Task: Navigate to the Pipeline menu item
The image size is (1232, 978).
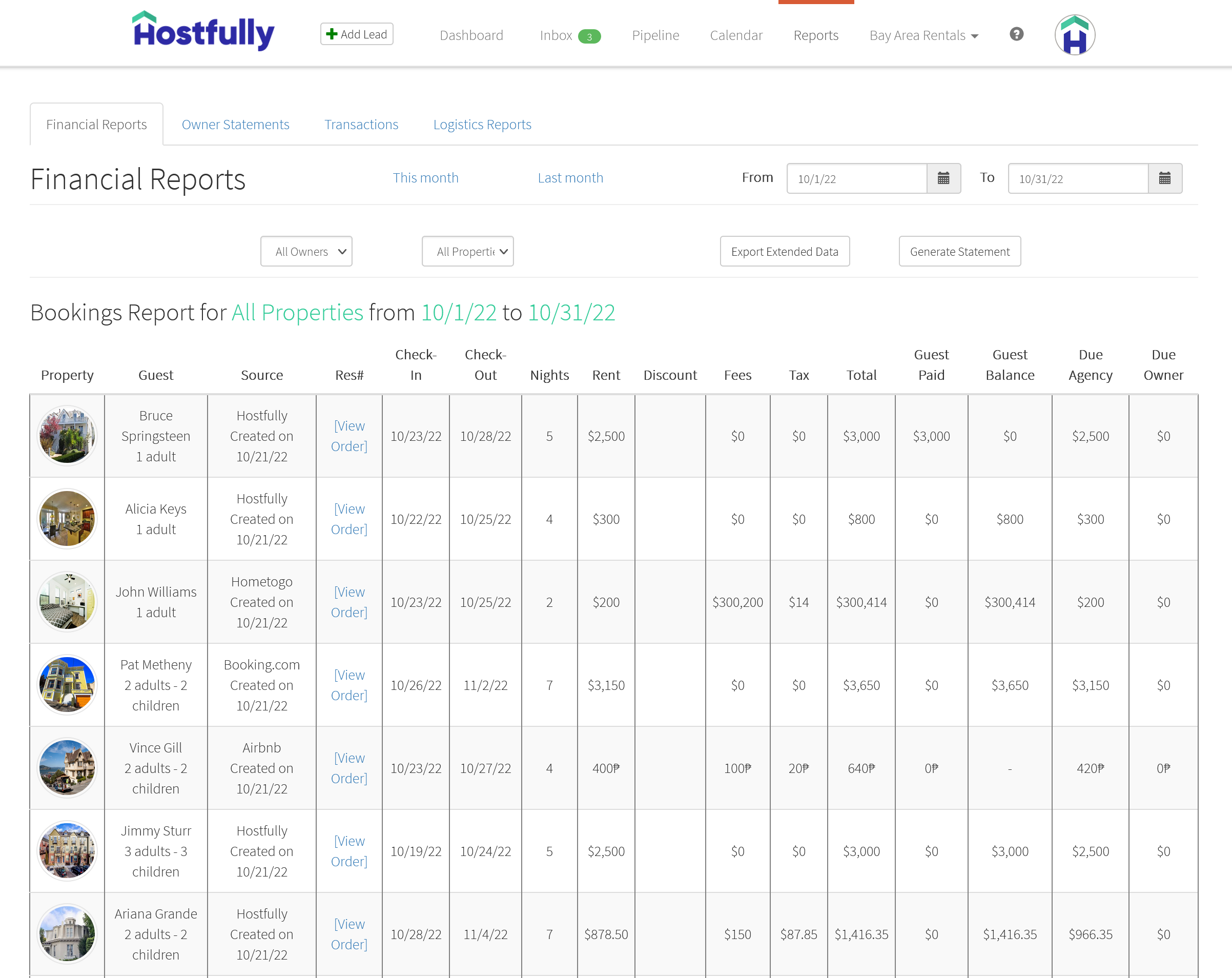Action: point(655,35)
